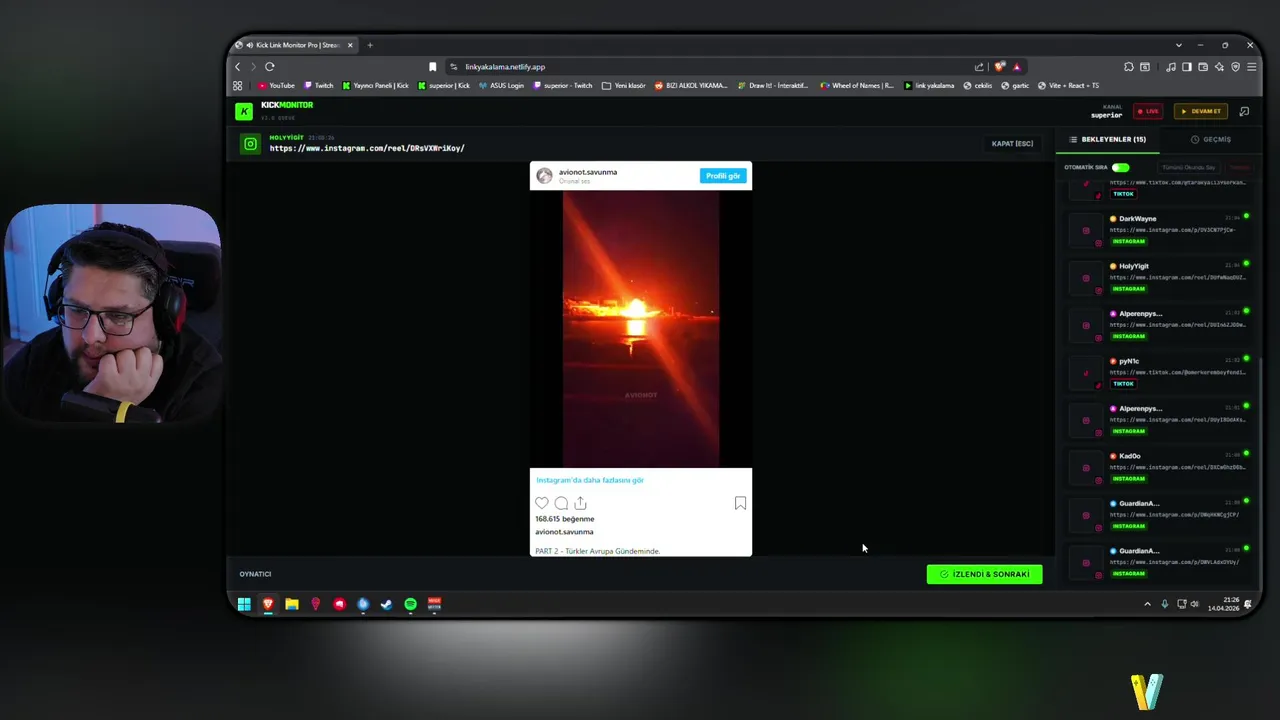Open the Yeni klasör bookmark folder
The image size is (1280, 720).
pos(624,85)
